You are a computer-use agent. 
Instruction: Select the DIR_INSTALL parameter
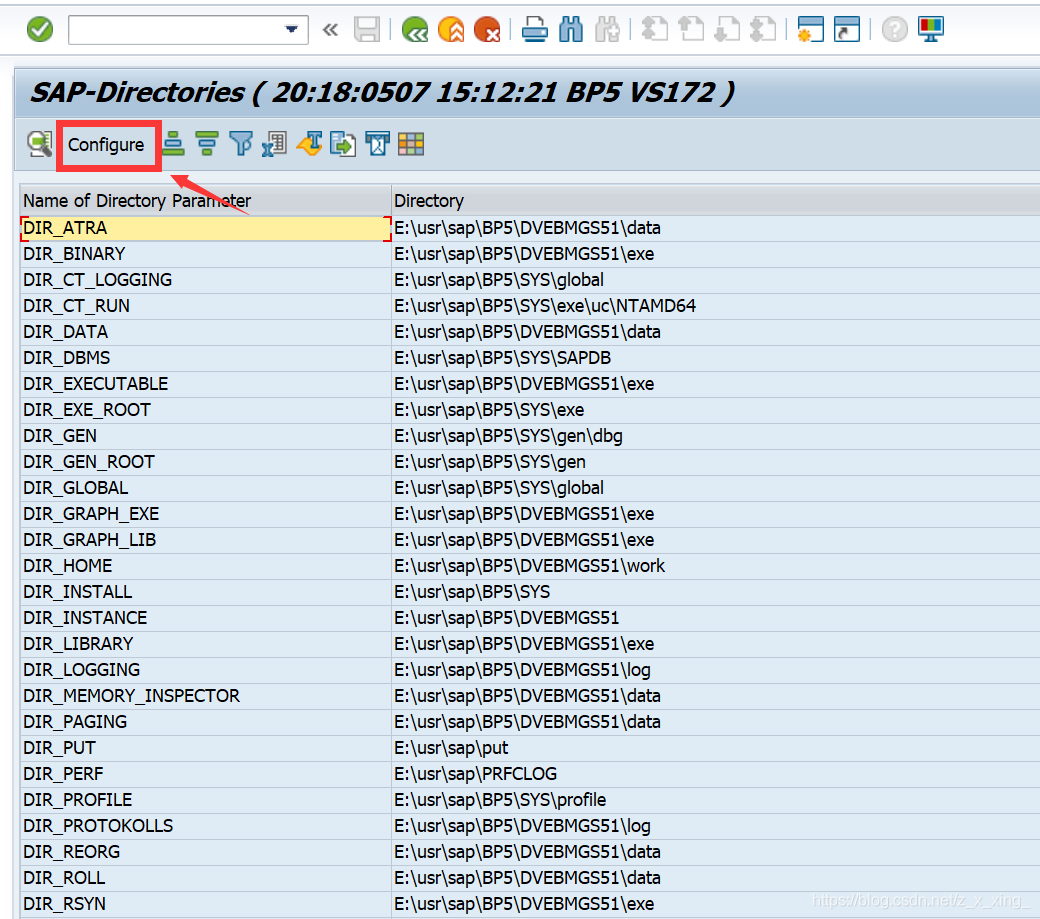206,591
